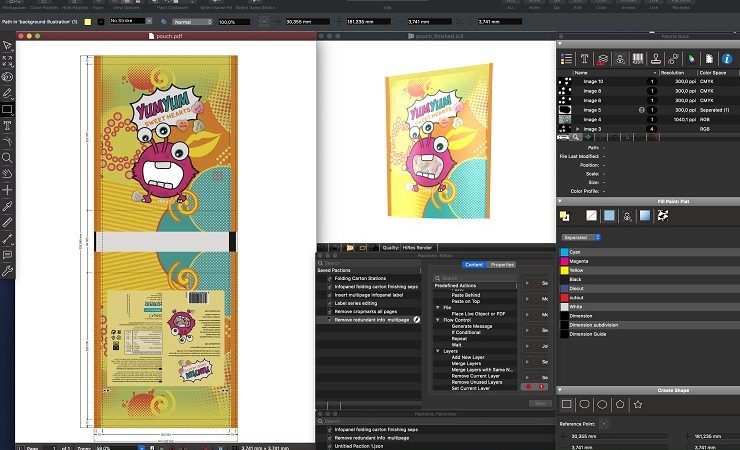Activate the pouch.pdf document title
740x450 pixels.
(169, 36)
